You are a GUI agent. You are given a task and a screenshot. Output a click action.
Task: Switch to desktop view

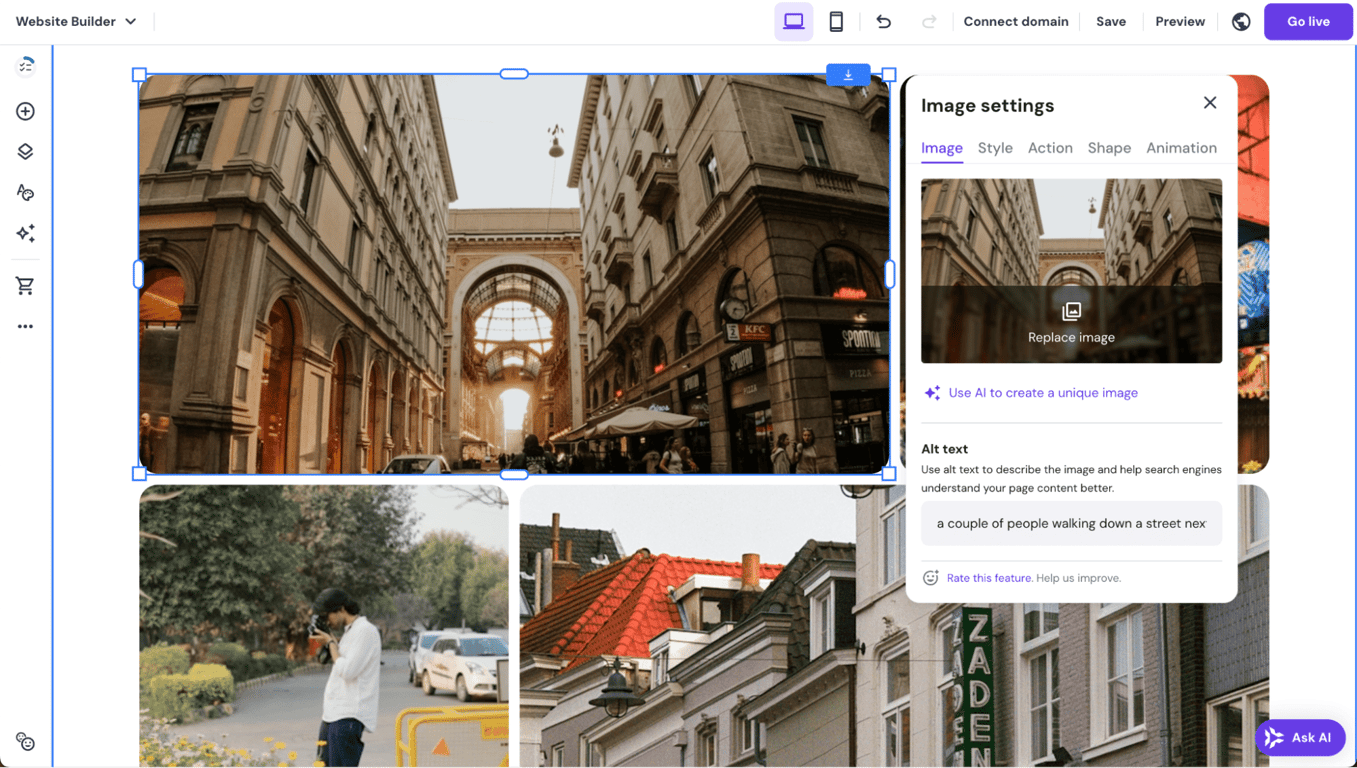click(x=793, y=20)
